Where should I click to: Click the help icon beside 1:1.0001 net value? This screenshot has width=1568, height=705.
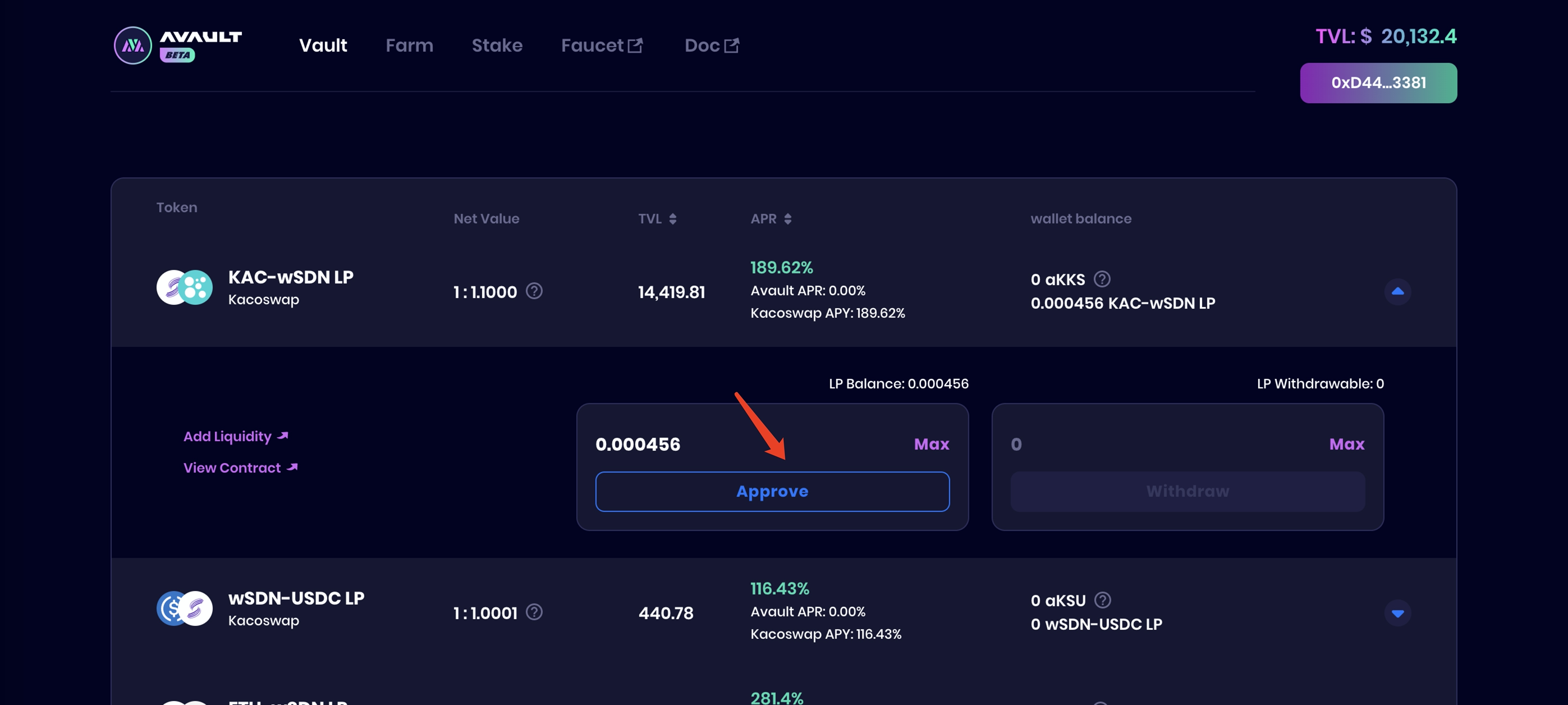[534, 612]
